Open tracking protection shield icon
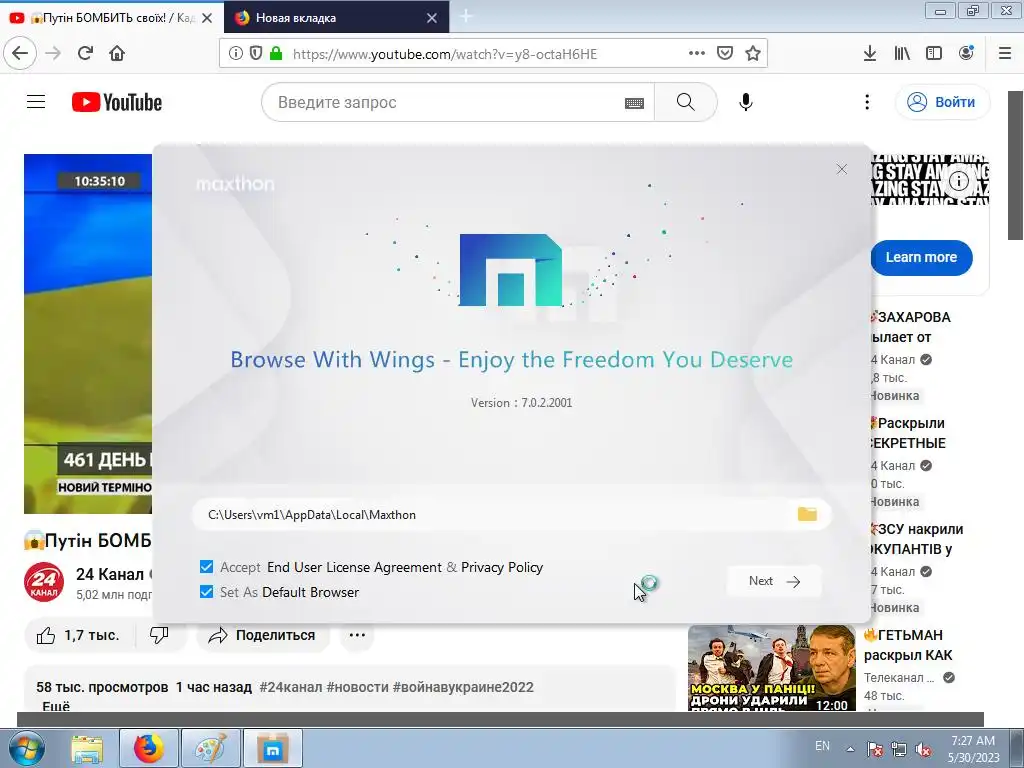Image resolution: width=1024 pixels, height=768 pixels. click(x=255, y=54)
